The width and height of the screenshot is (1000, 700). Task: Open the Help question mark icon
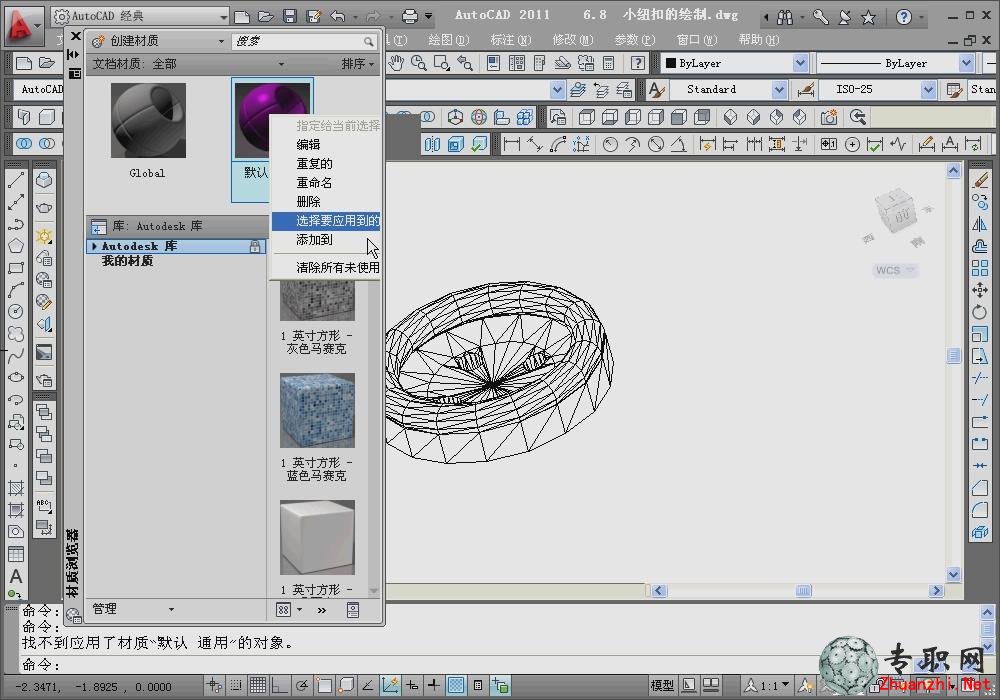[904, 16]
